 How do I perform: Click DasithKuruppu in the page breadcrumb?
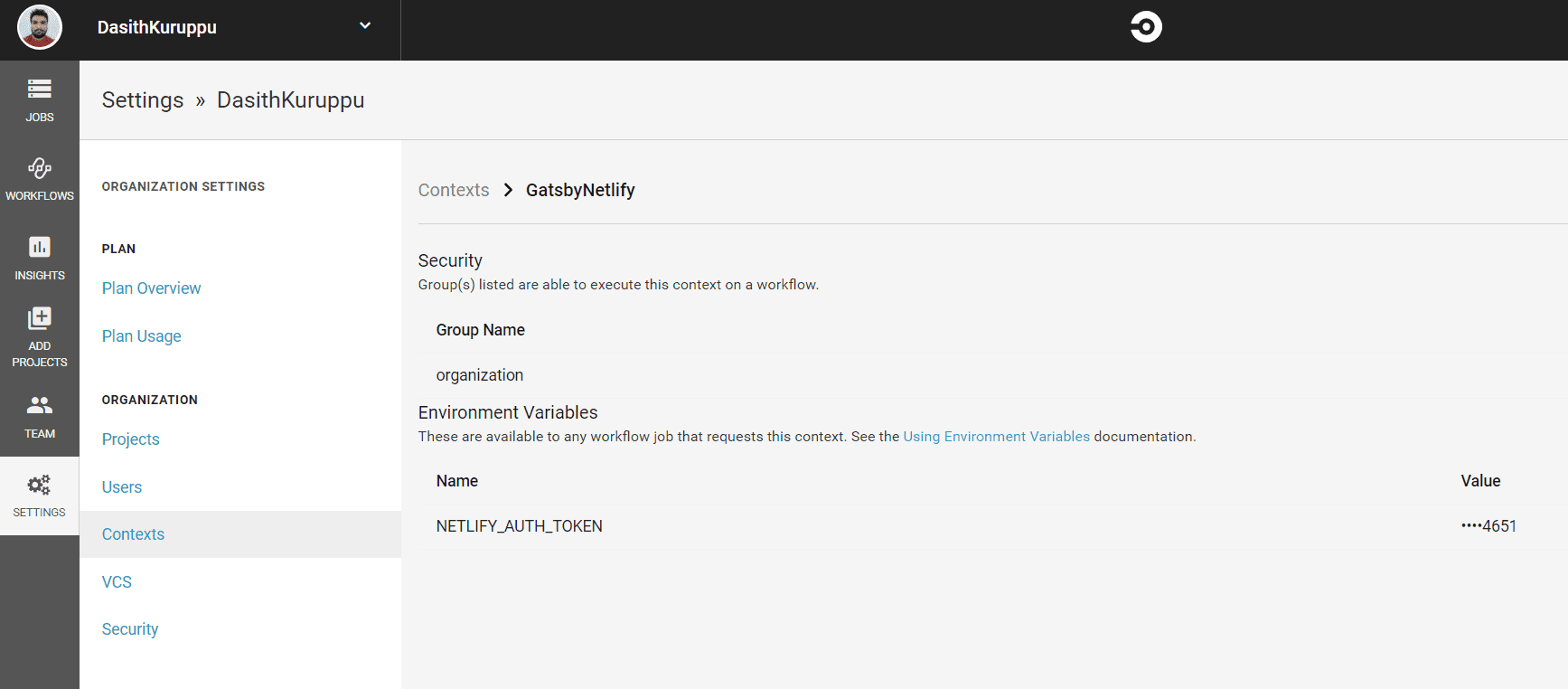(290, 100)
